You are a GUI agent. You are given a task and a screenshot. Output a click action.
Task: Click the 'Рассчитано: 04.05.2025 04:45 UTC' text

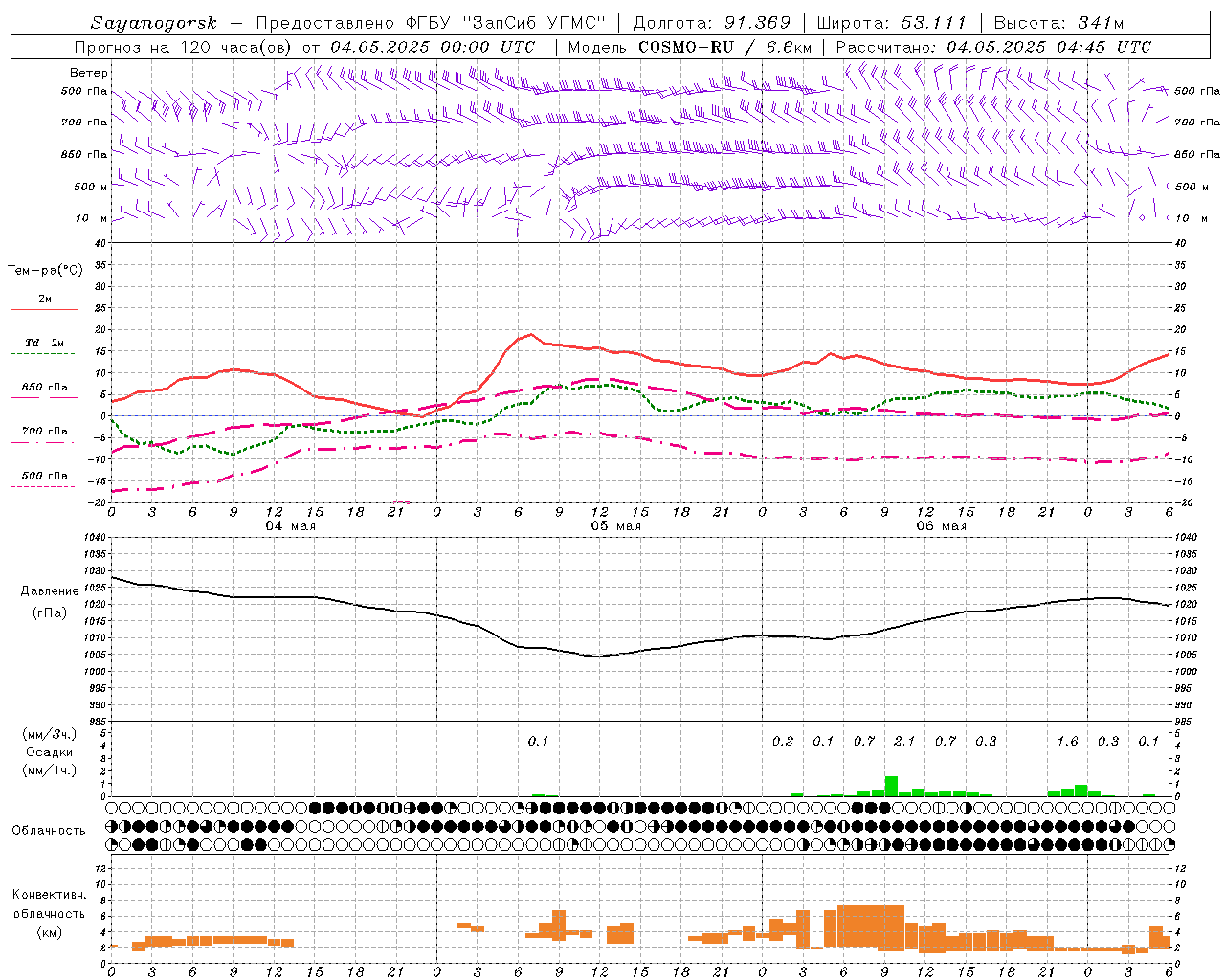pyautogui.click(x=993, y=47)
